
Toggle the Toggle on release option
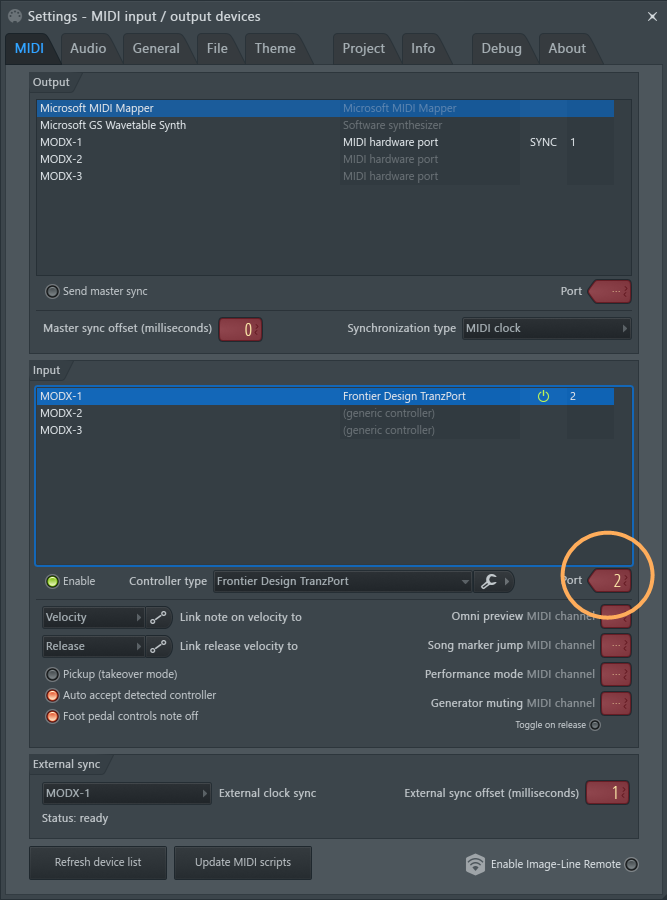pos(595,725)
